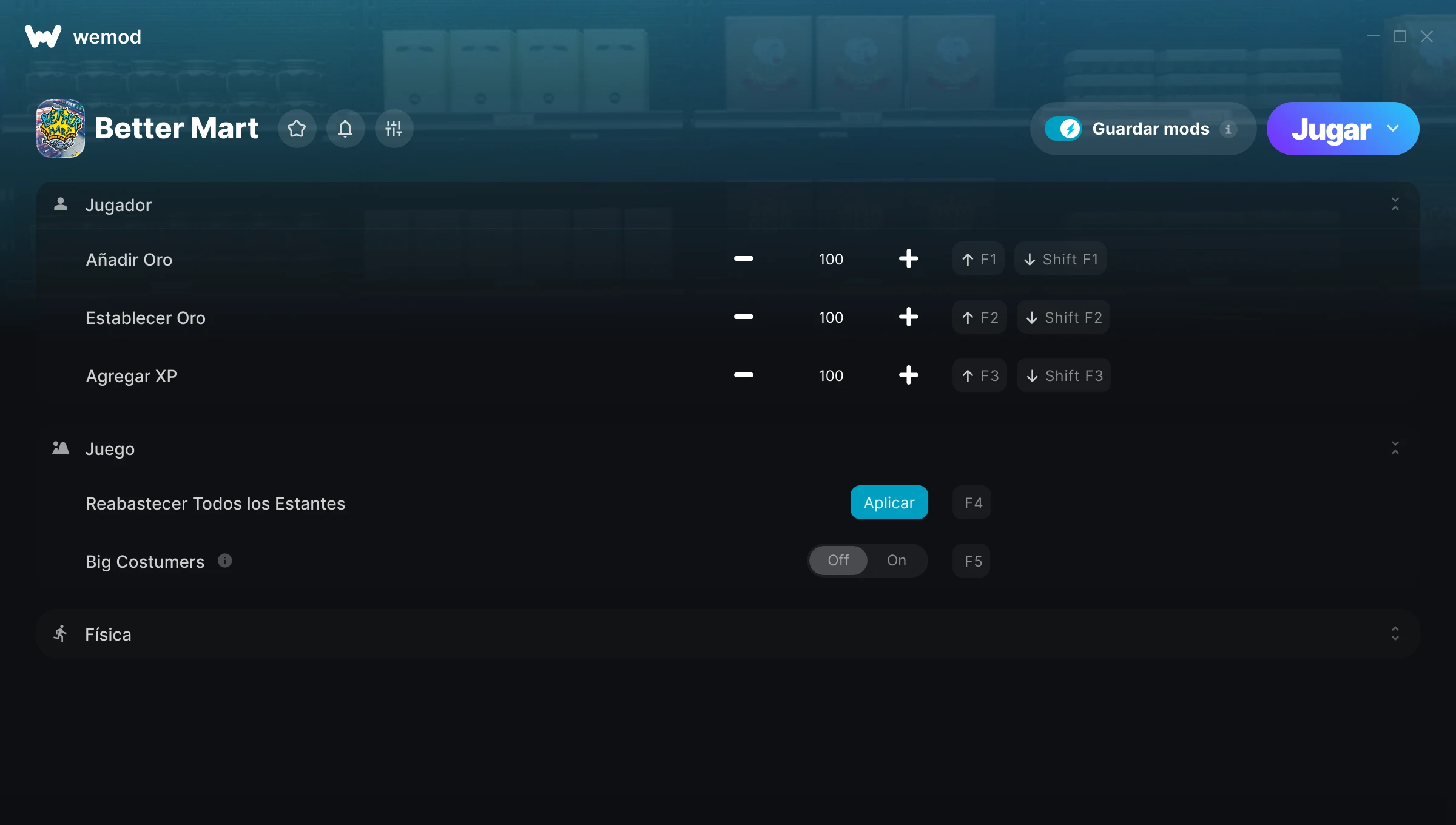Toggle the Guardar mods switch
The width and height of the screenshot is (1456, 825).
click(x=1063, y=129)
